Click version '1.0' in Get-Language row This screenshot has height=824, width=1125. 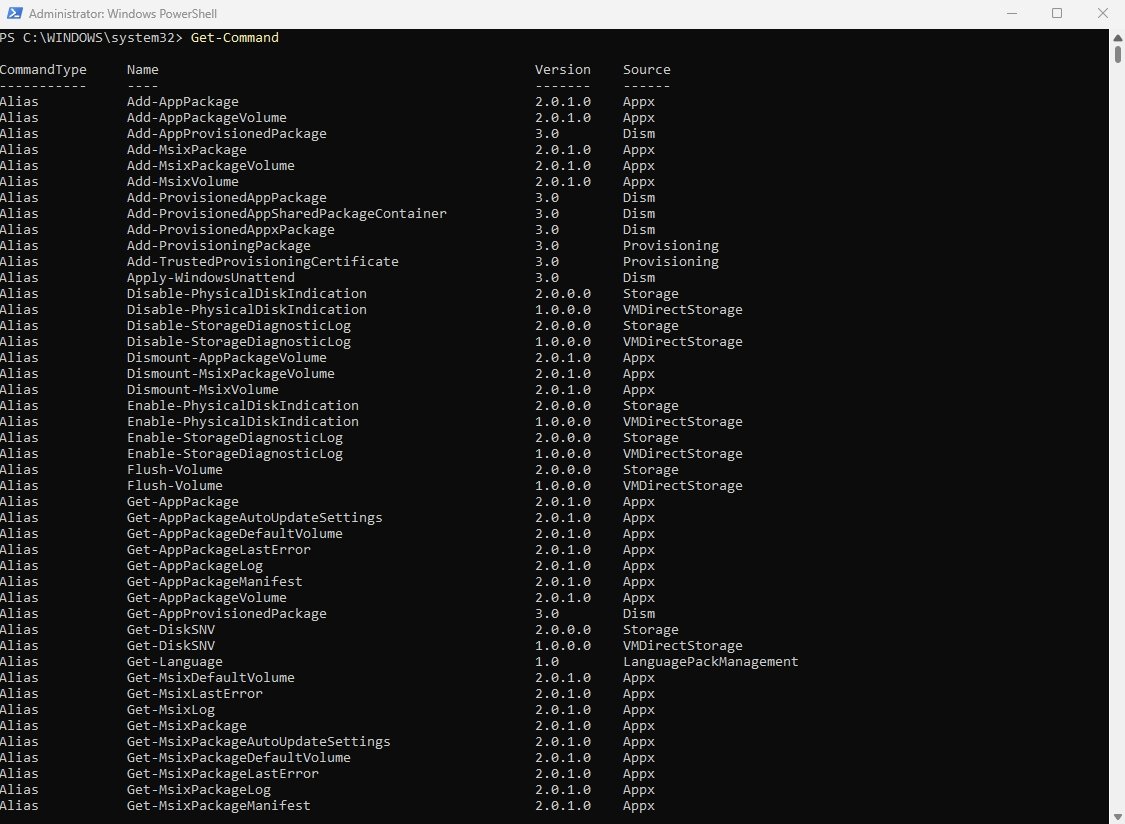pyautogui.click(x=547, y=662)
